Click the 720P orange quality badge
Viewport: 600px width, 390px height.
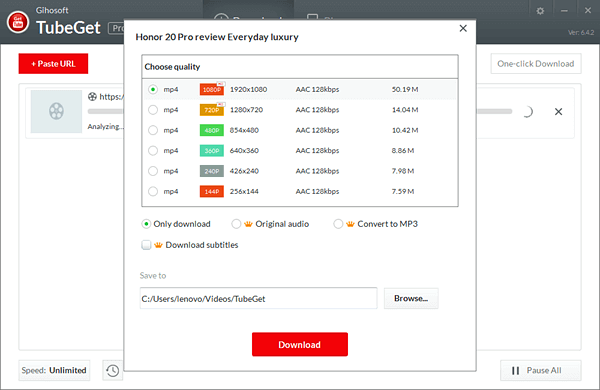(x=212, y=110)
